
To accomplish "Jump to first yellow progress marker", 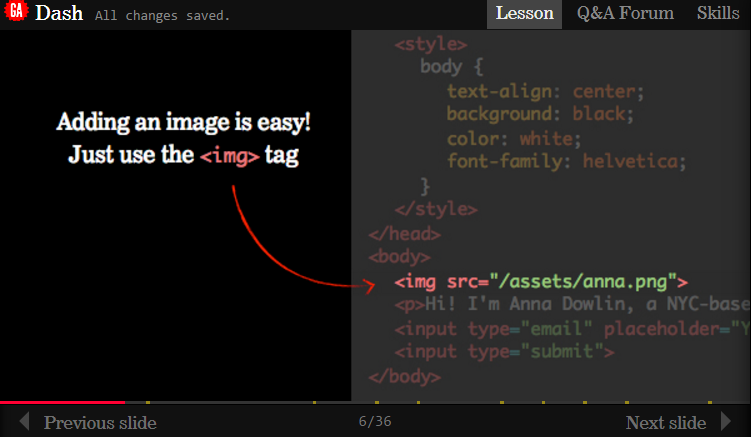I will point(148,402).
